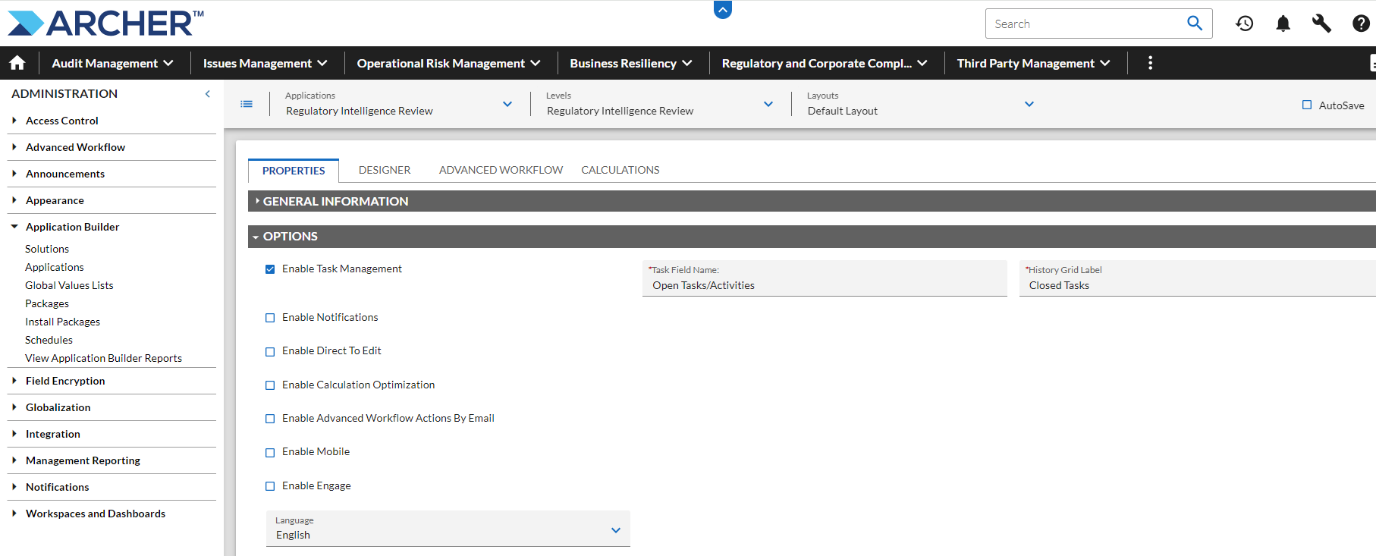
Task: Open Schedules link in sidebar
Action: point(49,340)
